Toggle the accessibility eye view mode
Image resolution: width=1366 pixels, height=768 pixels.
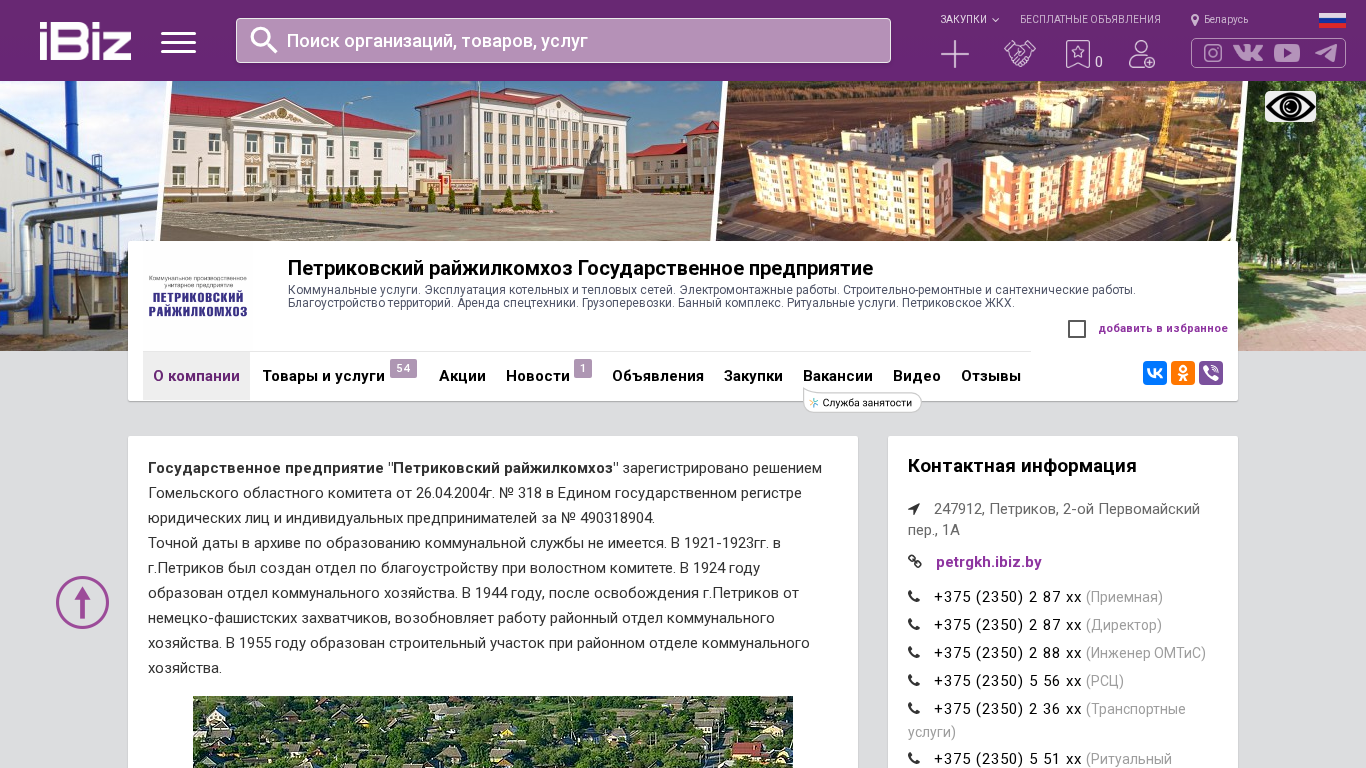coord(1290,106)
